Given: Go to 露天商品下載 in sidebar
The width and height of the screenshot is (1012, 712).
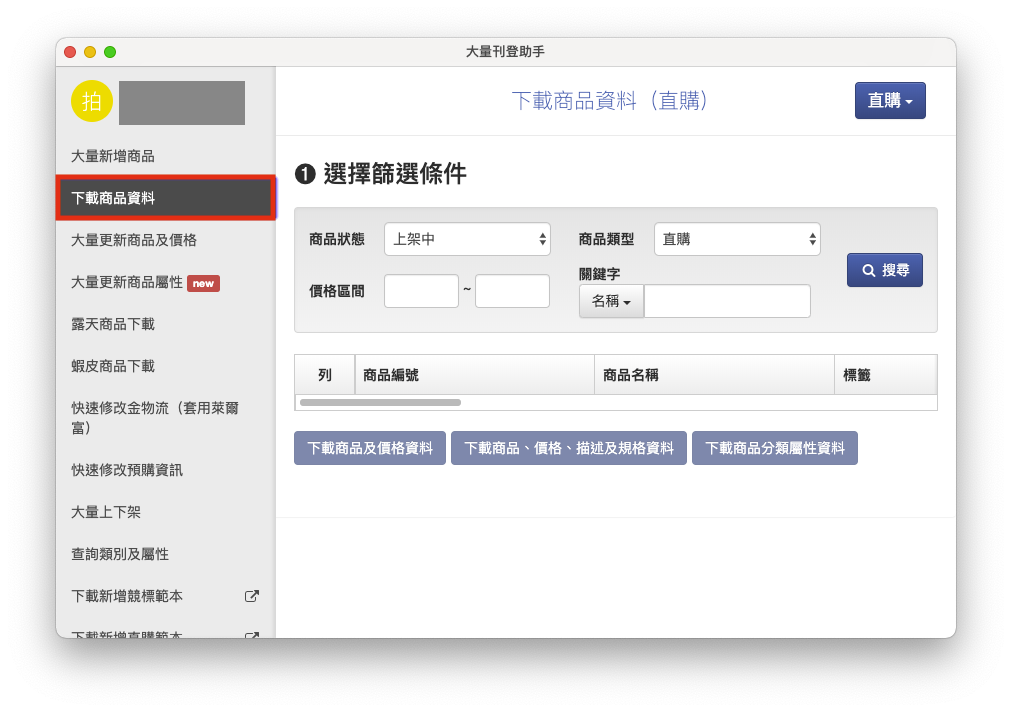Looking at the screenshot, I should [113, 324].
